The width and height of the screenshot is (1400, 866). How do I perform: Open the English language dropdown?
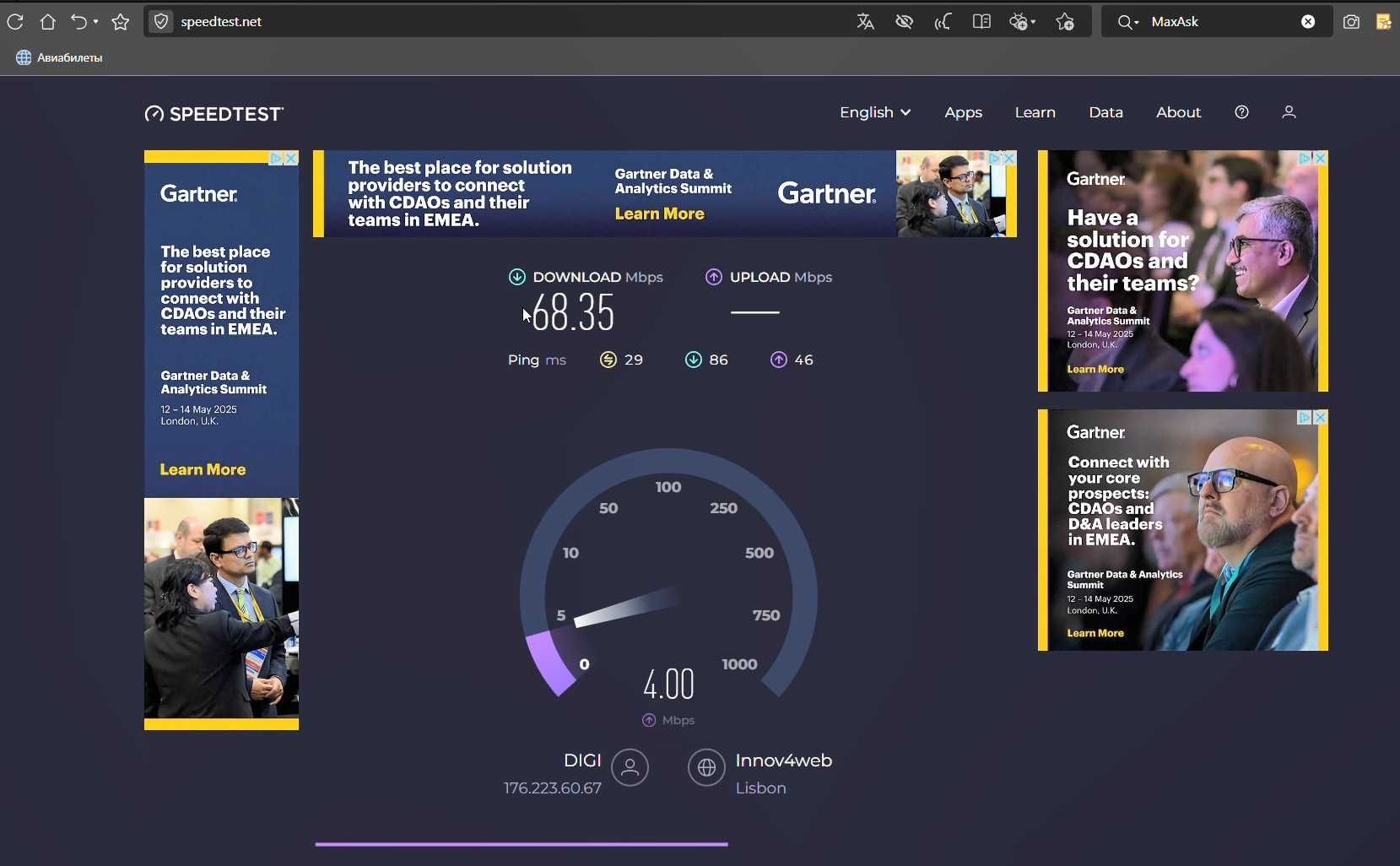tap(875, 112)
